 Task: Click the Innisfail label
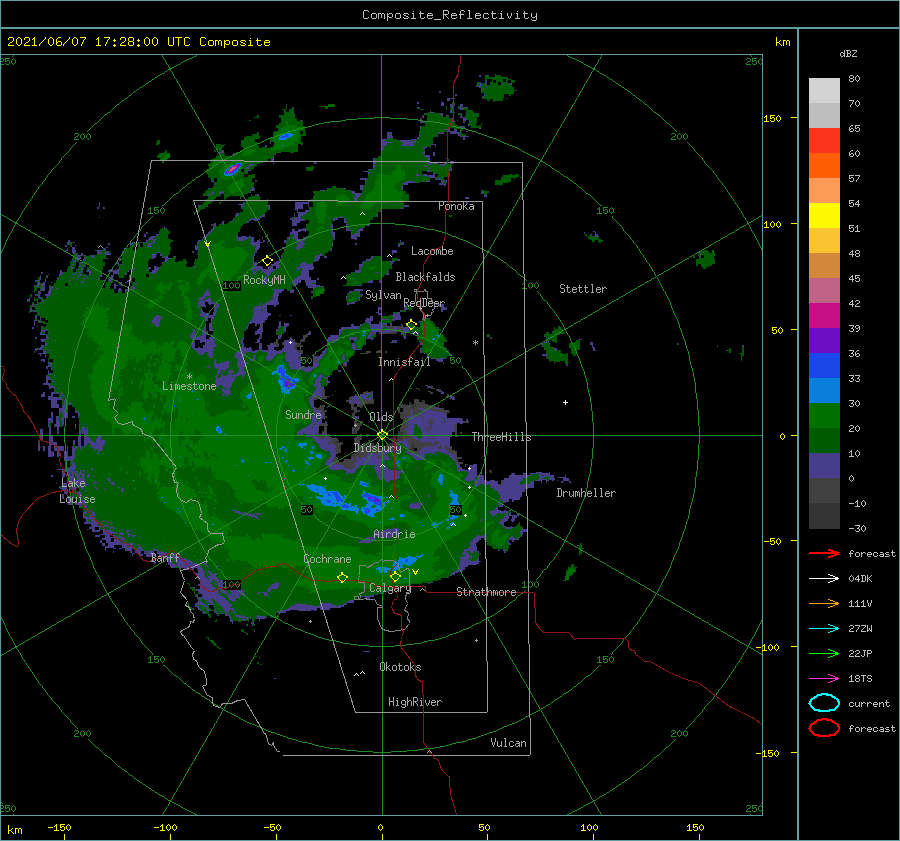coord(404,362)
